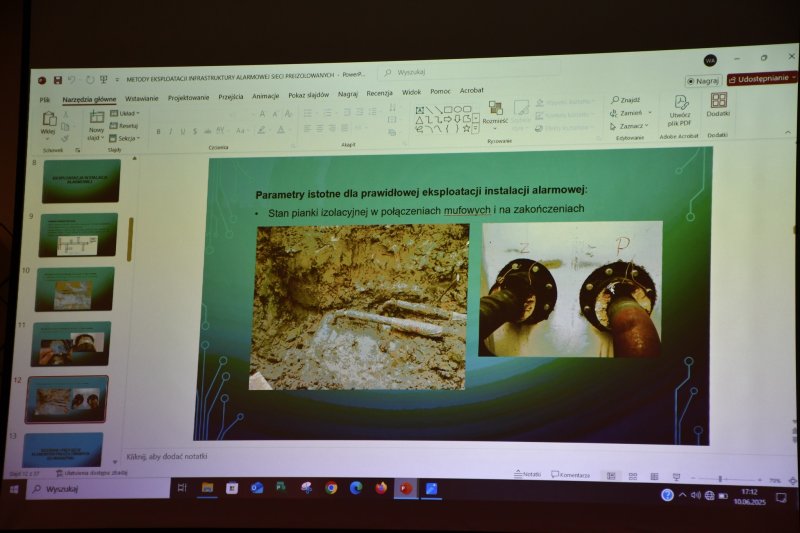Increase font size
The image size is (800, 533).
262,114
